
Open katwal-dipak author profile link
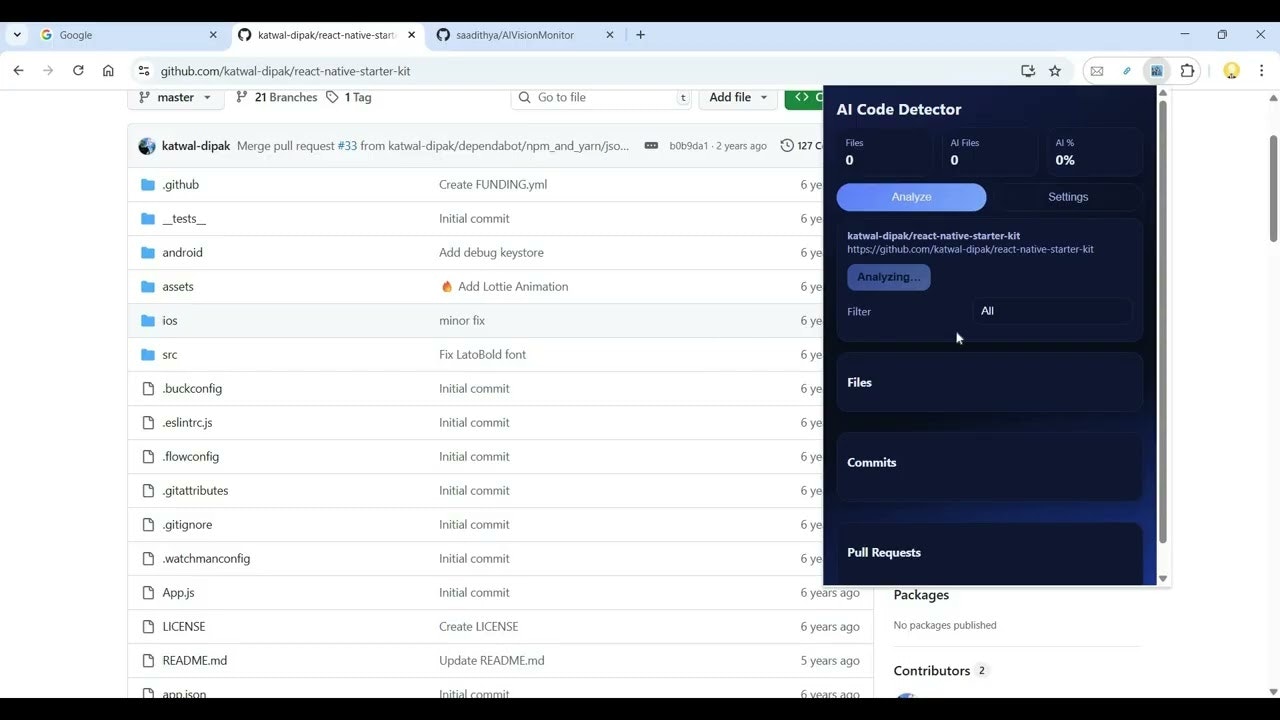coord(196,146)
